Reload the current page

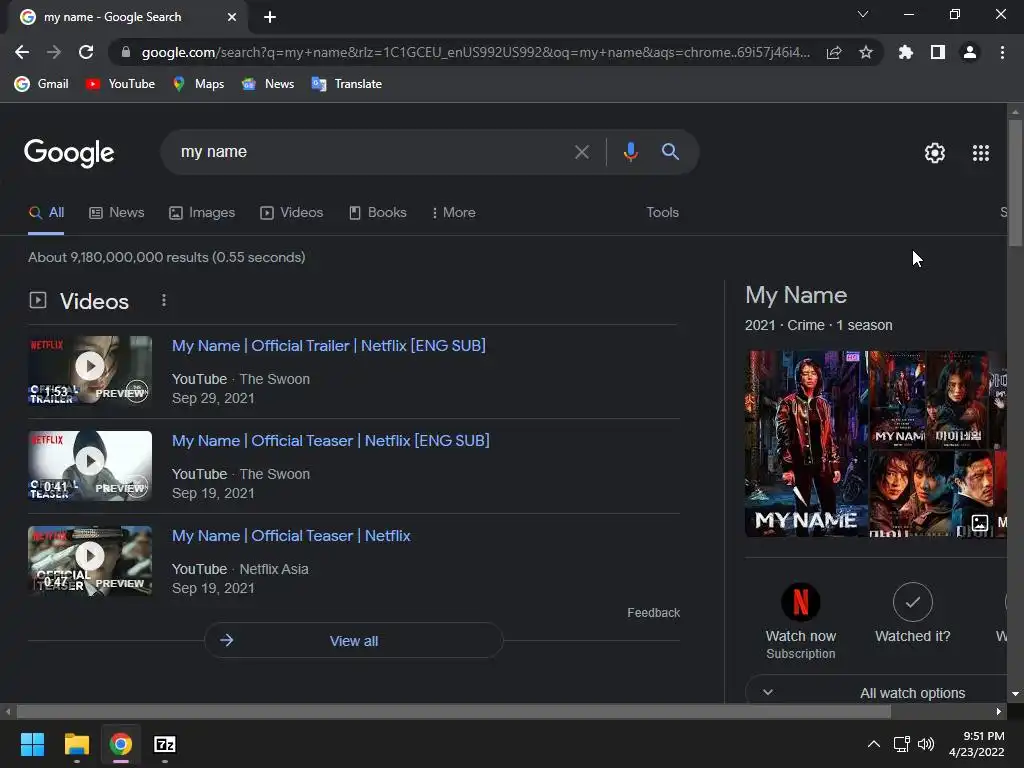click(x=86, y=52)
